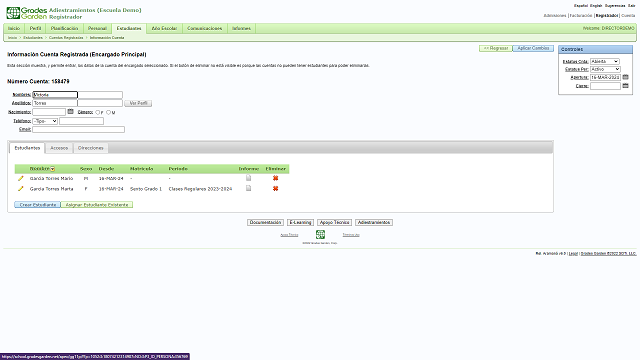Screen dimensions: 640x360
Task: Click the second Nombres input field
Action: pyautogui.click(x=100, y=95)
